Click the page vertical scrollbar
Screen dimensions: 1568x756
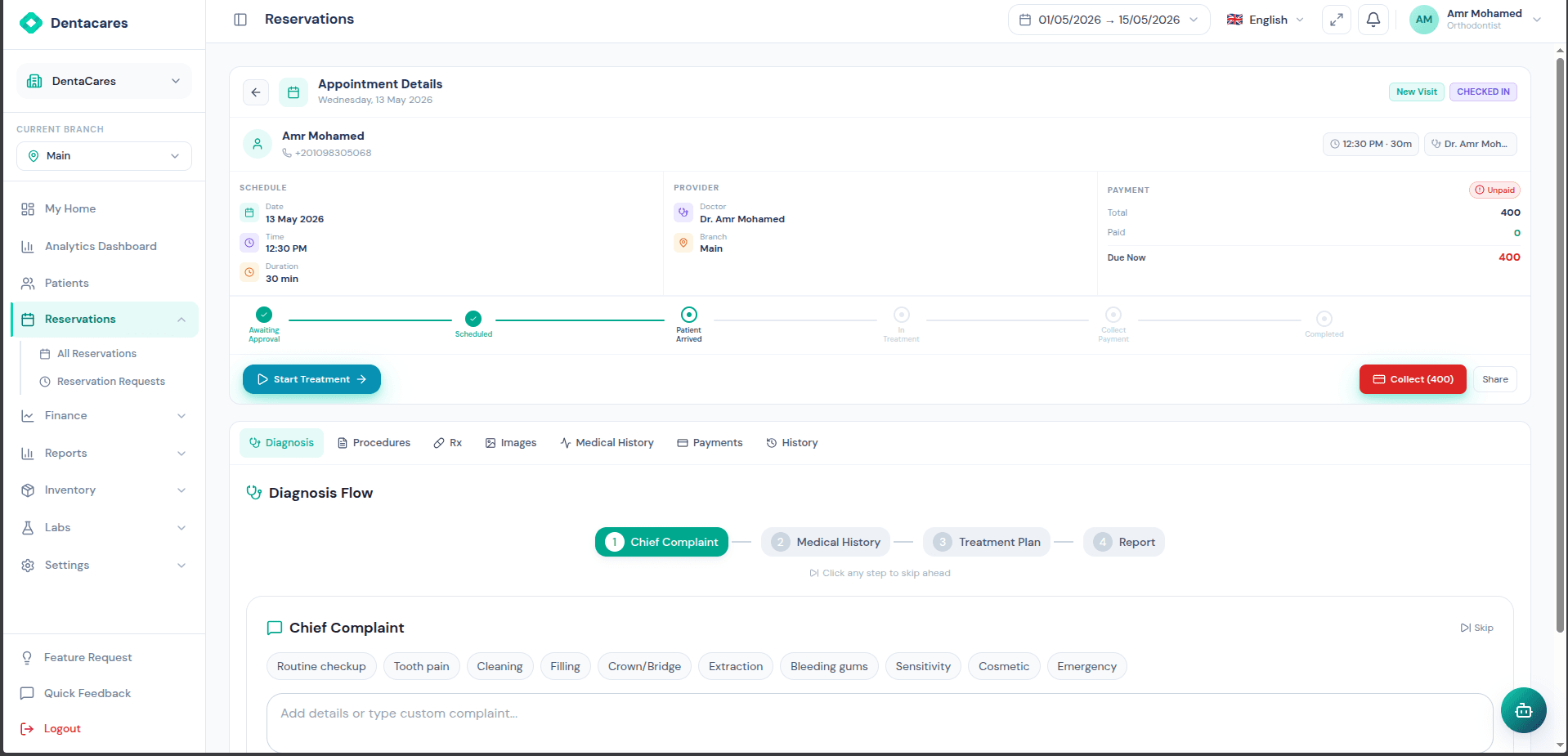pyautogui.click(x=1560, y=343)
